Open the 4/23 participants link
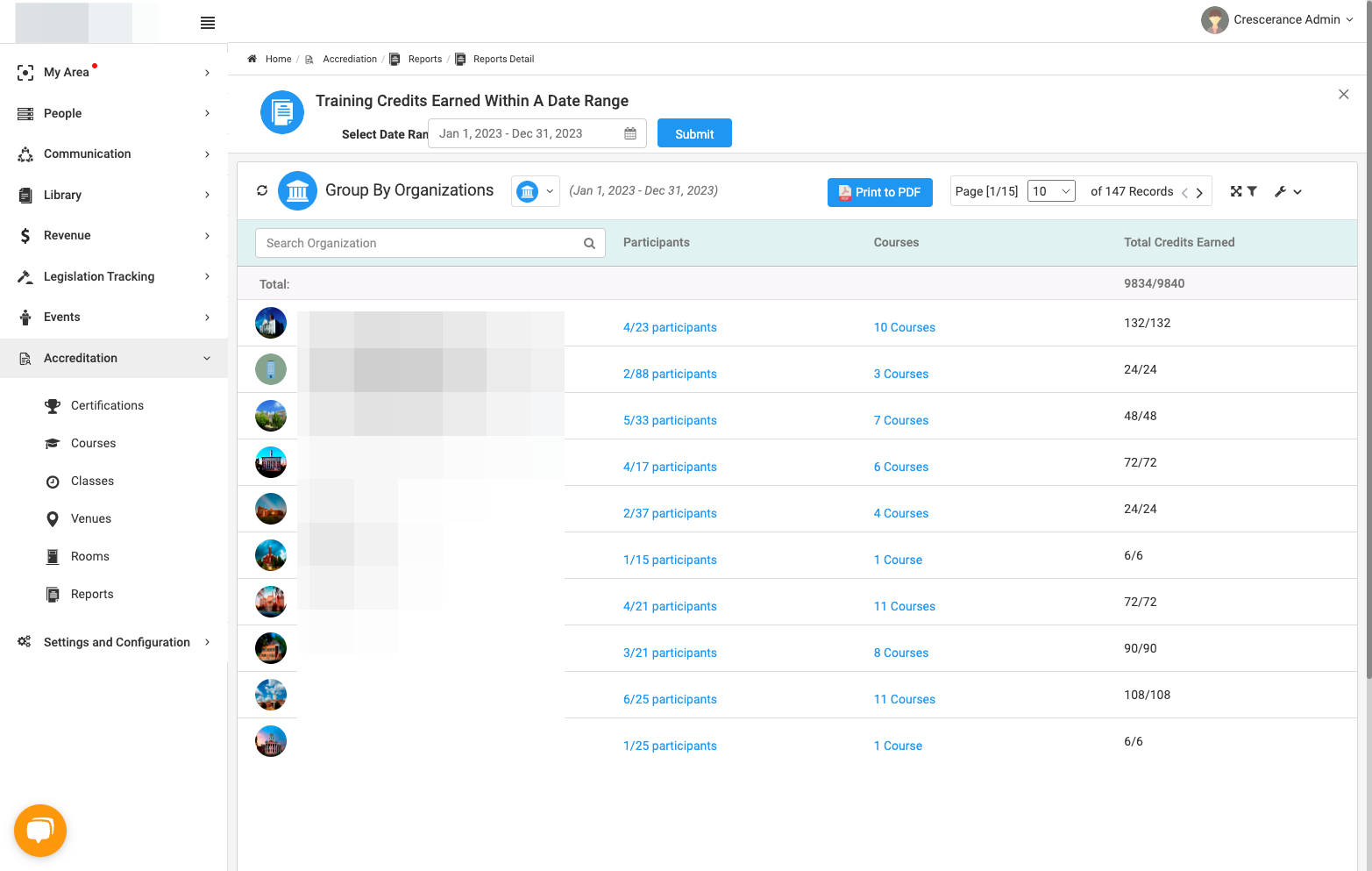Viewport: 1372px width, 871px height. tap(670, 327)
